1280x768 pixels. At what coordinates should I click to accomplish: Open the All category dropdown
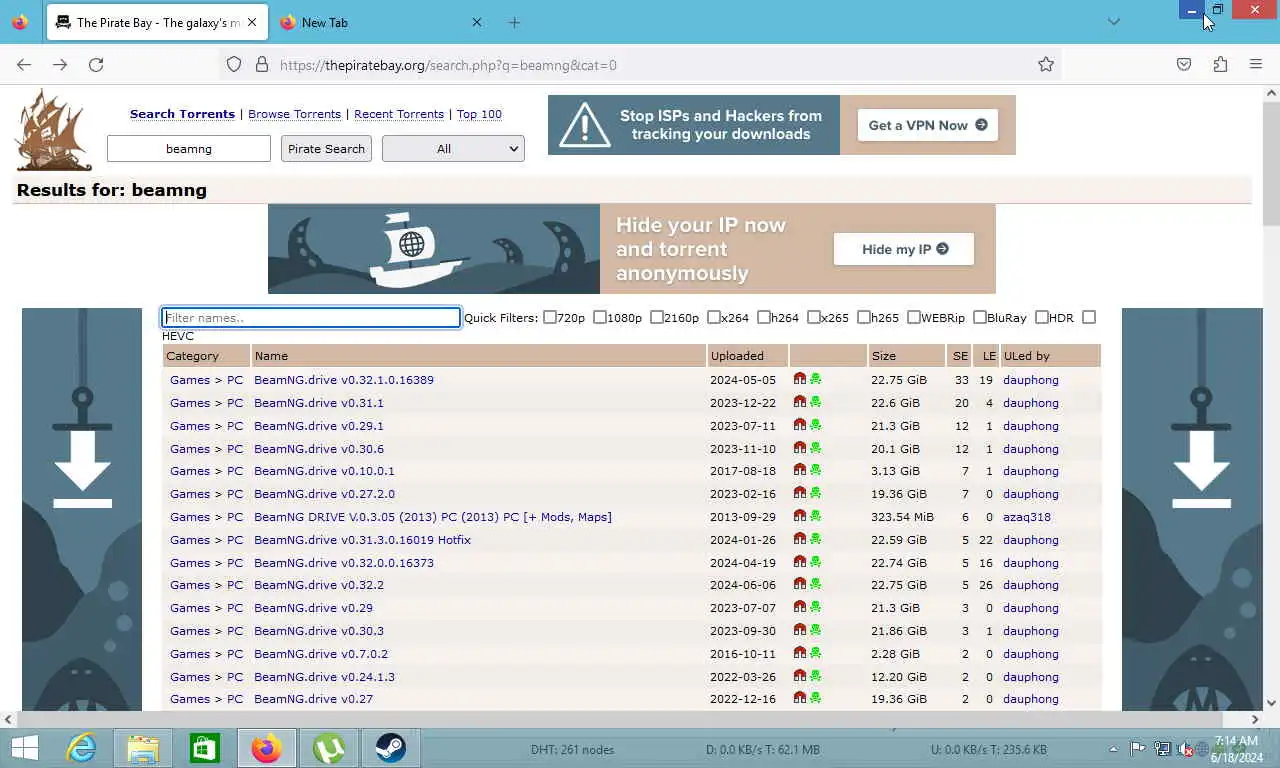453,148
